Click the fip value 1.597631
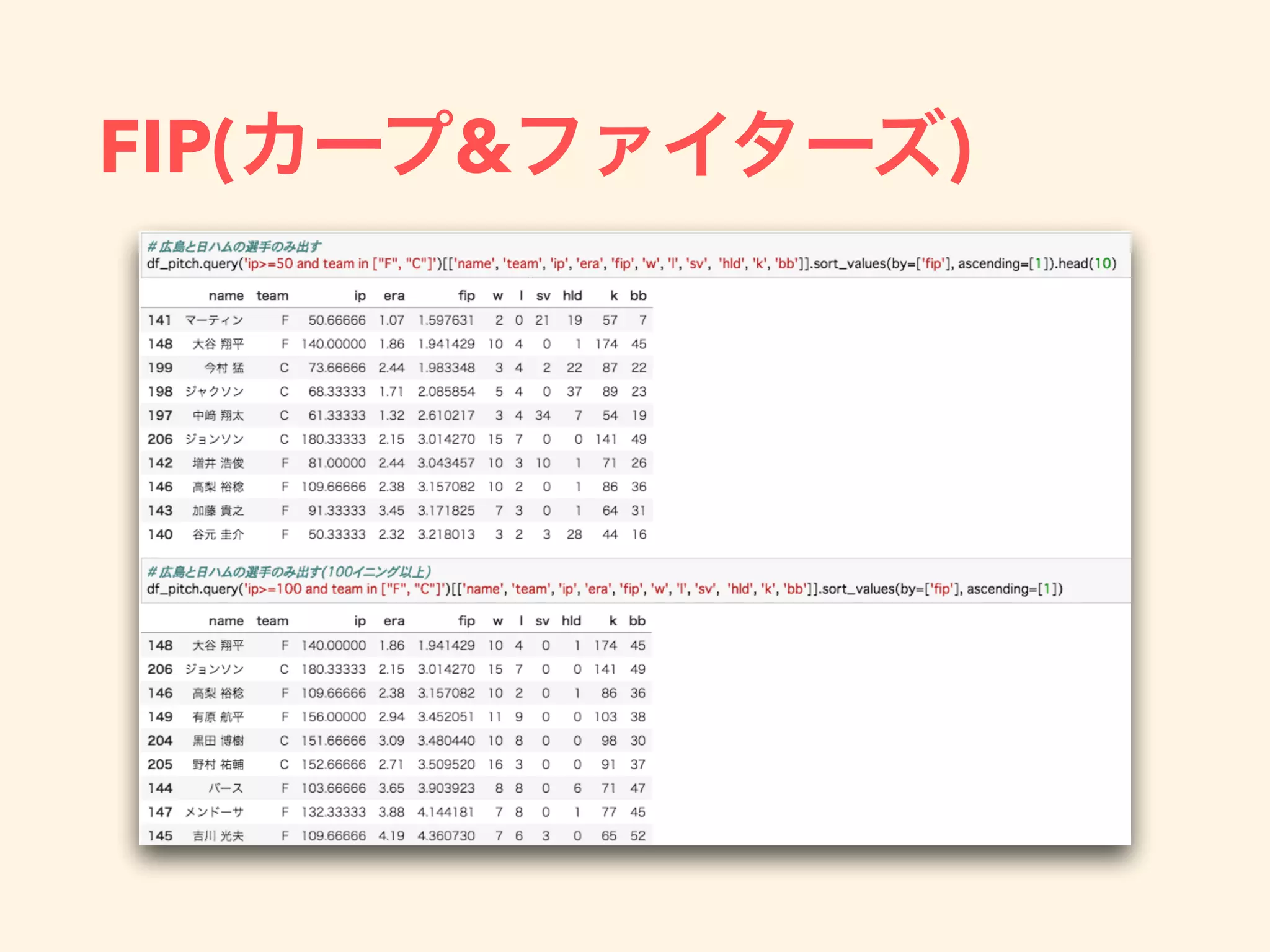Viewport: 1270px width, 952px height. click(446, 320)
